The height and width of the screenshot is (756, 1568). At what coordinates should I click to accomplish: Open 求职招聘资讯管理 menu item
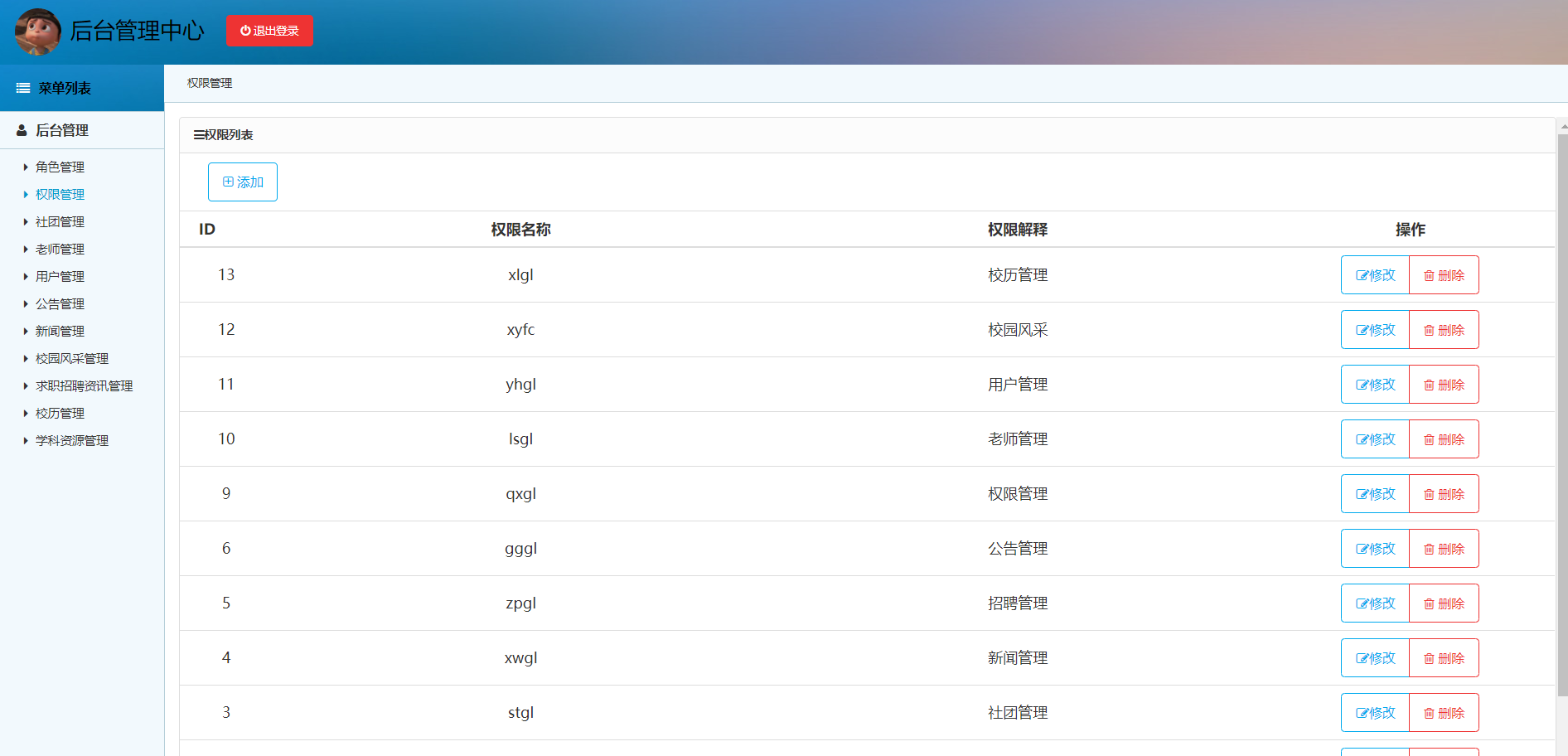click(x=84, y=385)
